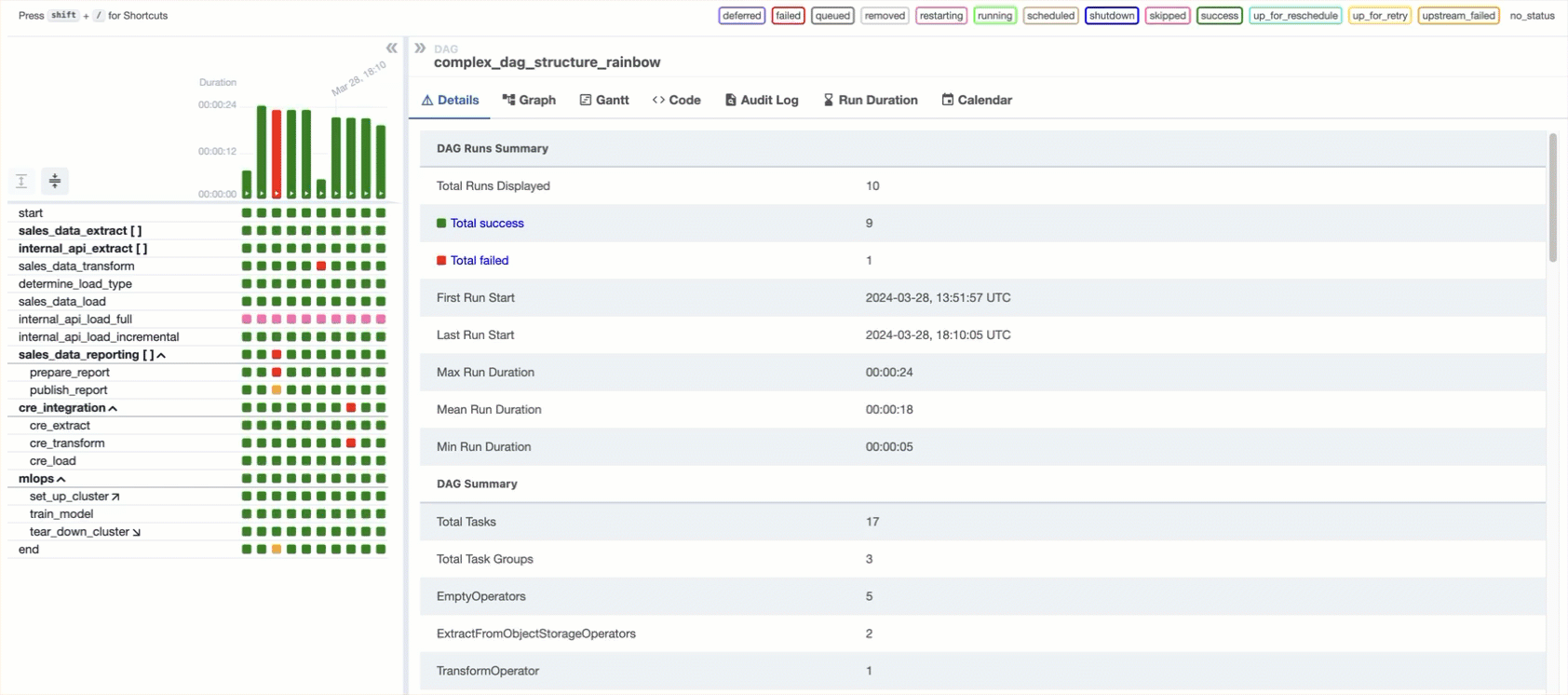Viewport: 1568px width, 695px height.
Task: Toggle the skipped status legend badge
Action: pyautogui.click(x=1167, y=16)
